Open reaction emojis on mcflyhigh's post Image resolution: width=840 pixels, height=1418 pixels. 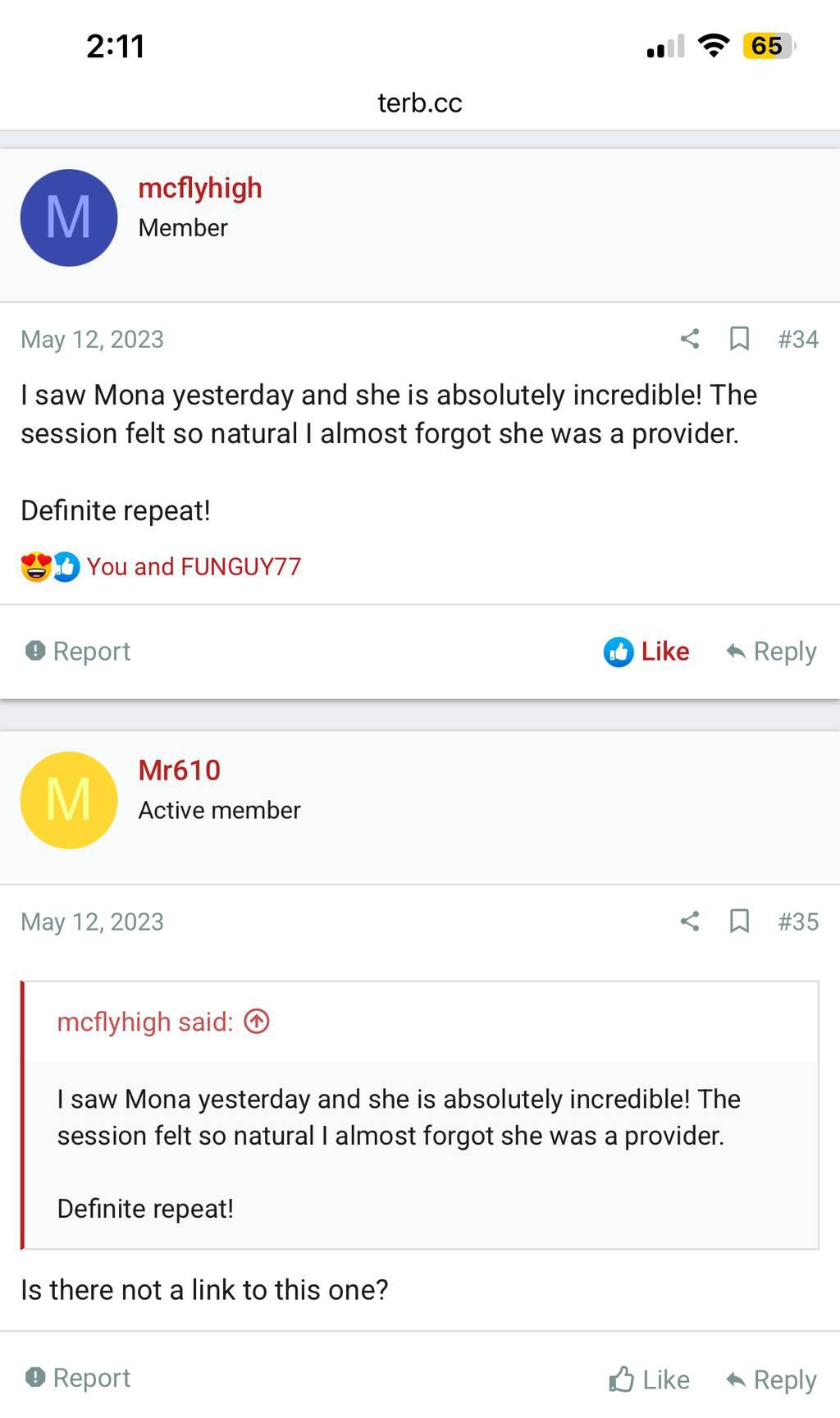[50, 567]
